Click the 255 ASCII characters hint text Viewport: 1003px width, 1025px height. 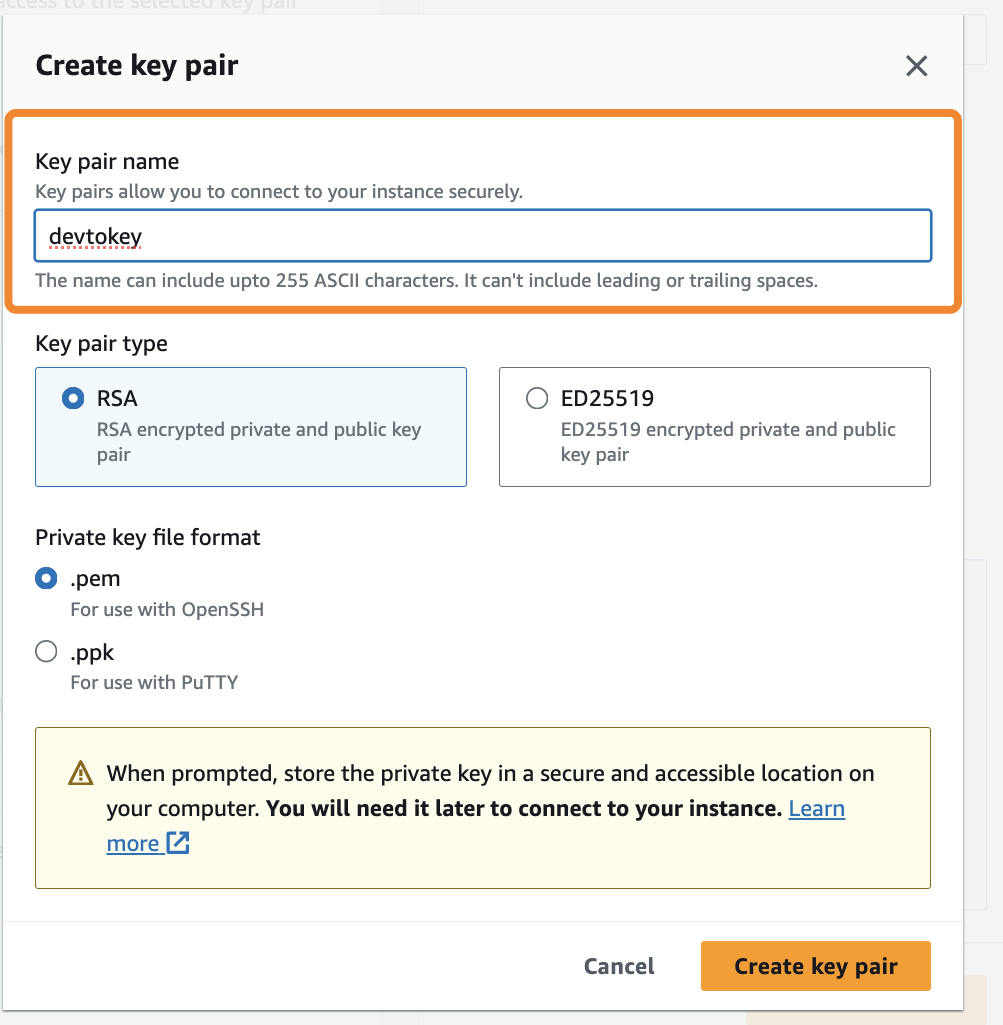[426, 280]
